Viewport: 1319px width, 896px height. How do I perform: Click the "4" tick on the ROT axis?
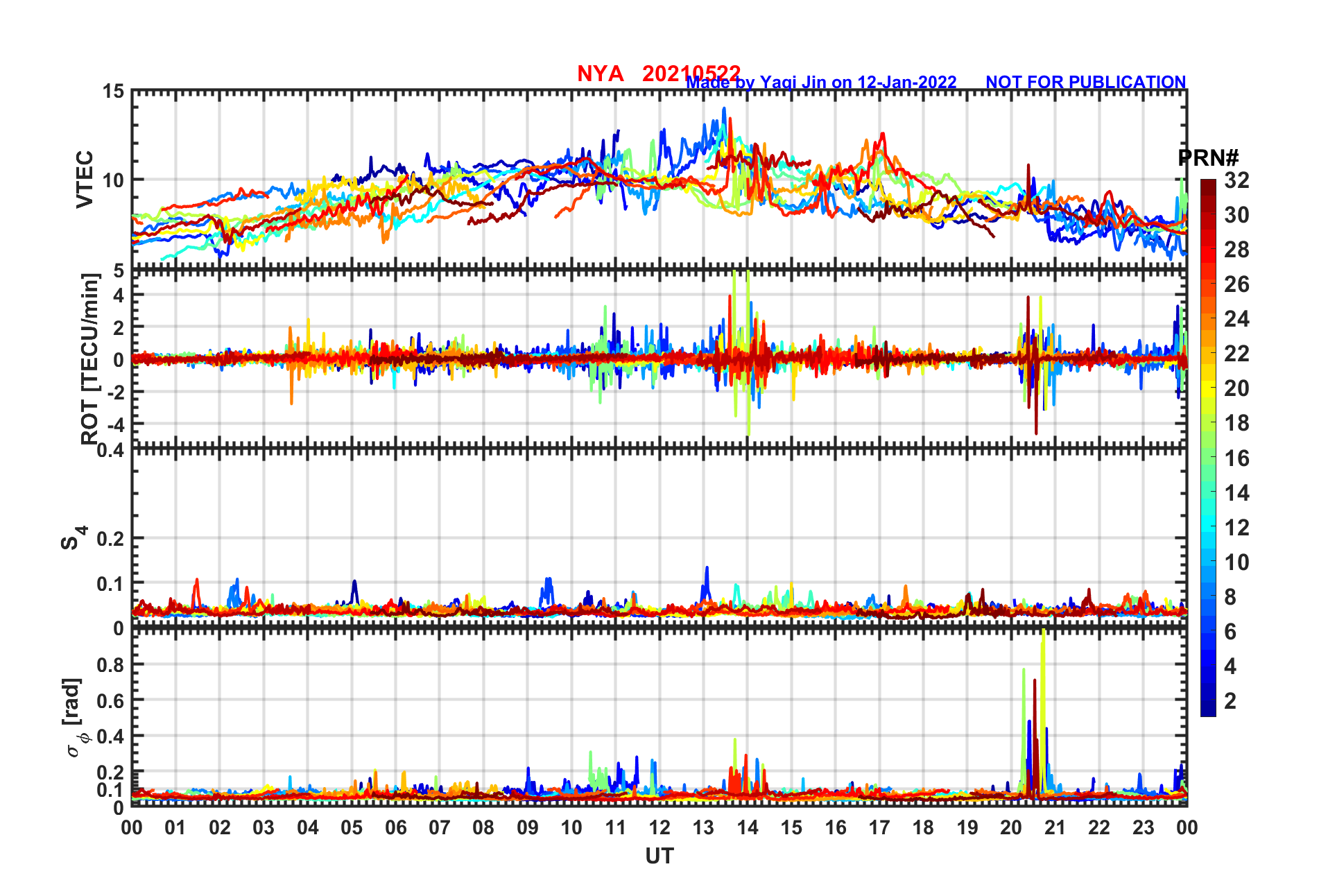tap(119, 295)
